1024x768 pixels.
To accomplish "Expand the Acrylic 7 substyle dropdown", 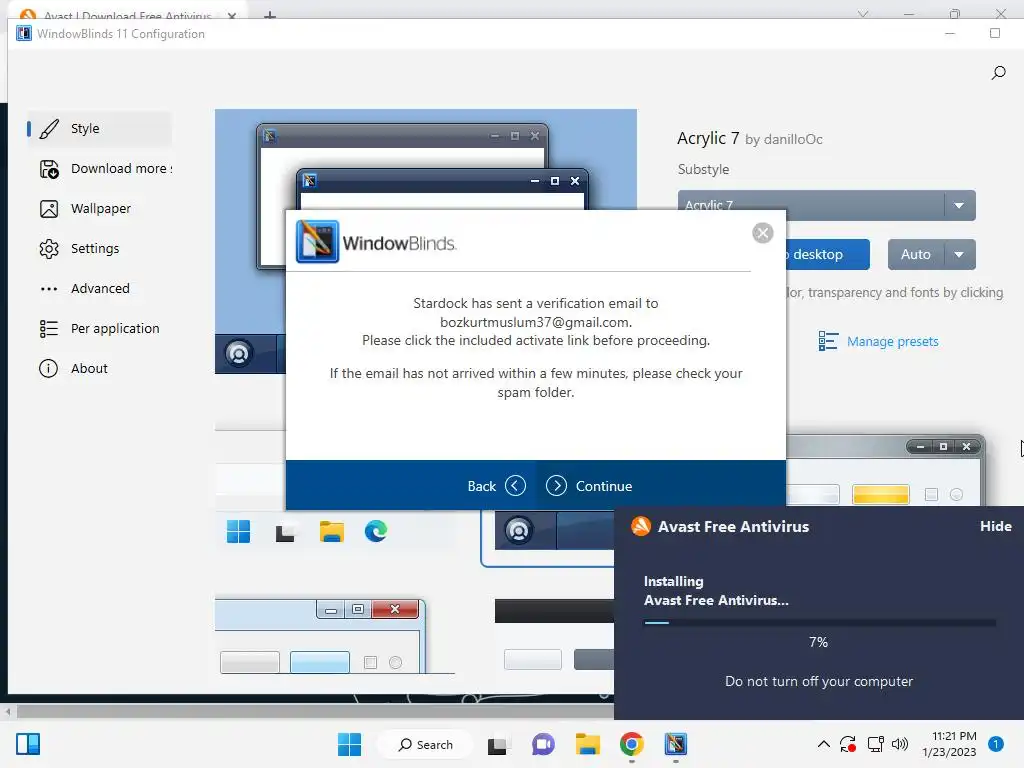I will tap(959, 205).
